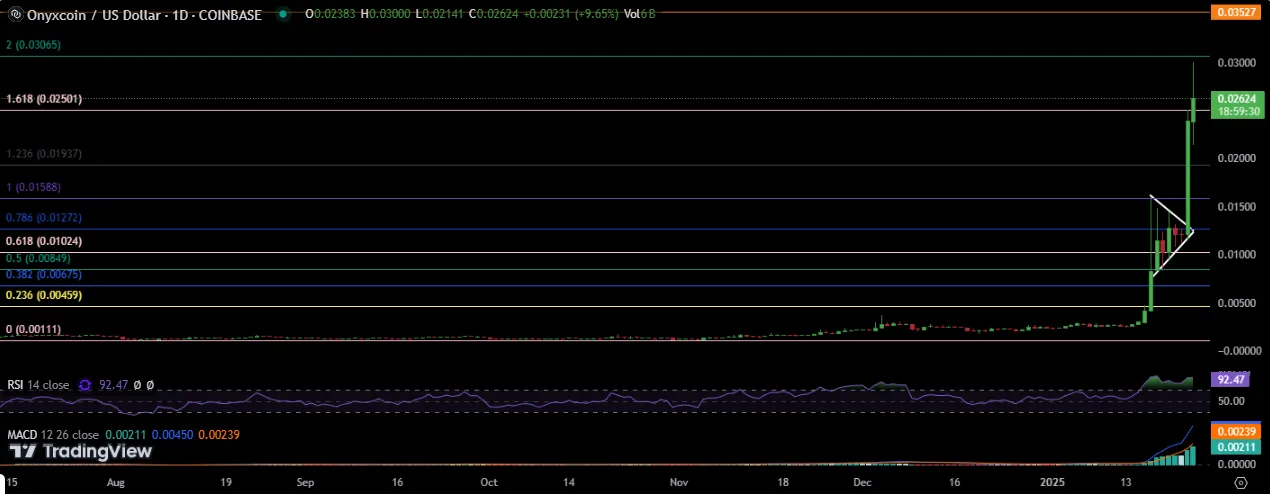Viewport: 1270px width, 494px height.
Task: Click the Nov label on the time axis
Action: [679, 481]
